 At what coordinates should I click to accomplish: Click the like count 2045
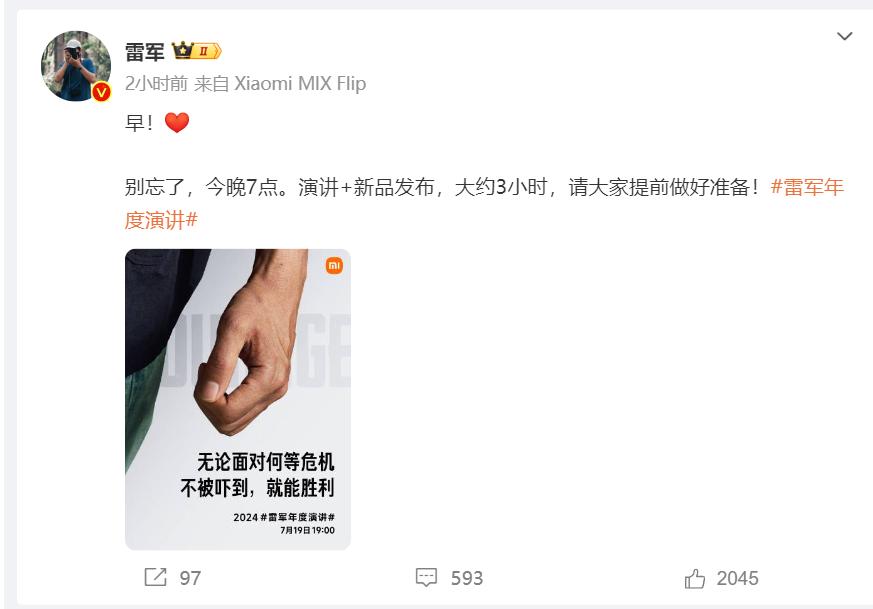click(x=737, y=578)
